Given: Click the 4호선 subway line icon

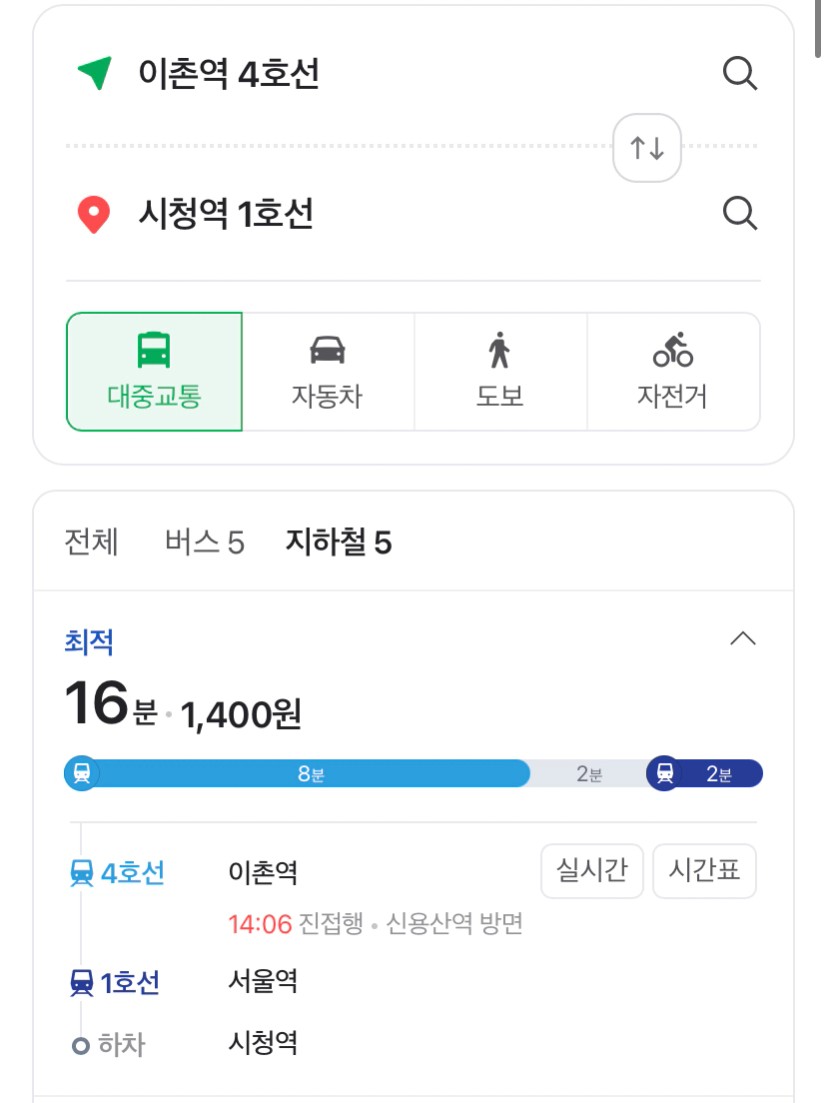Looking at the screenshot, I should tap(82, 873).
